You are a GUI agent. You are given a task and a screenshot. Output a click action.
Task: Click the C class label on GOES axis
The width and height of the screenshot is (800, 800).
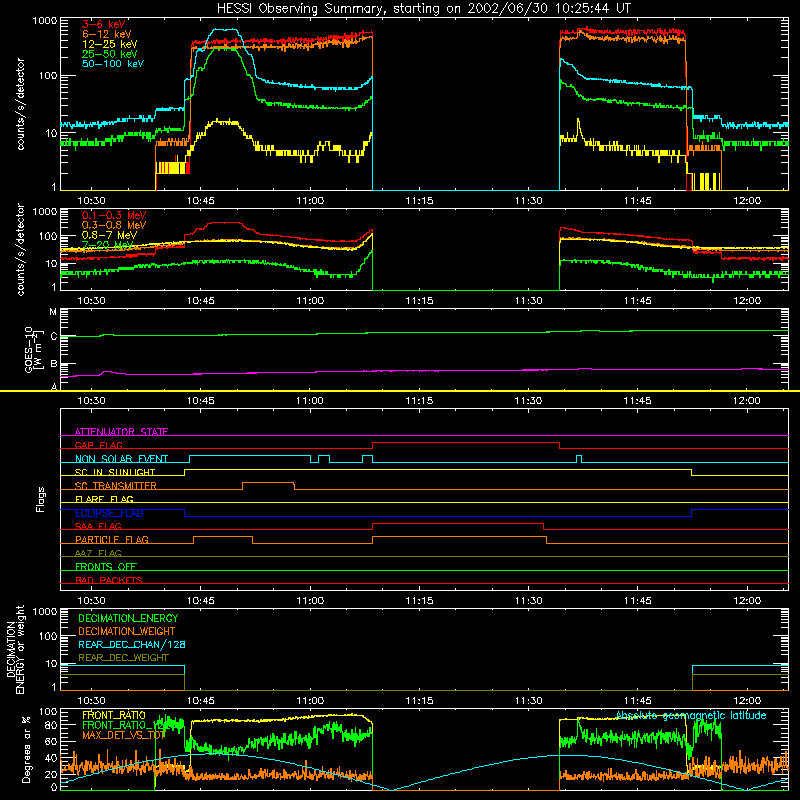[x=54, y=336]
